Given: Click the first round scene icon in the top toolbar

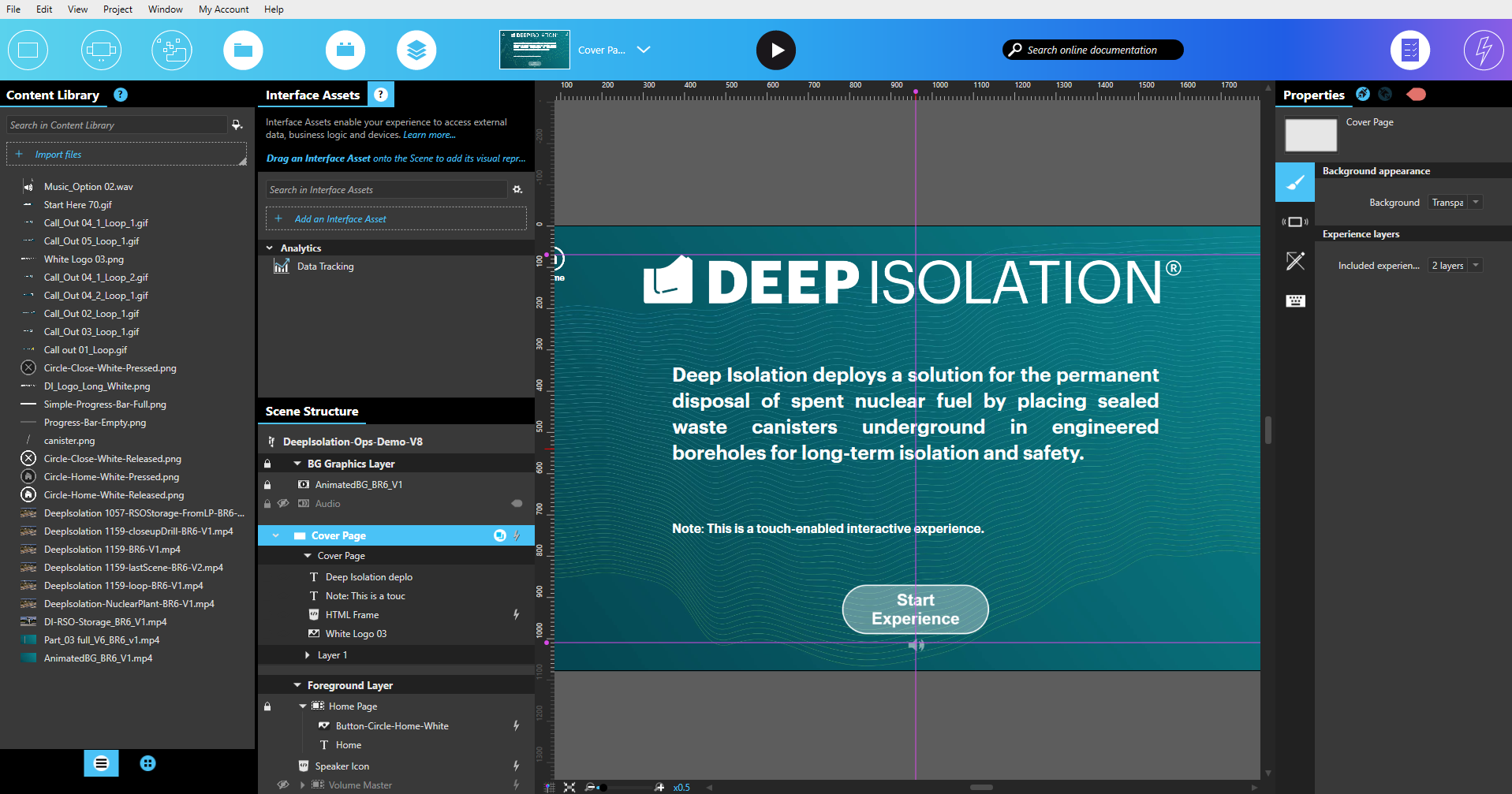Looking at the screenshot, I should (x=28, y=50).
